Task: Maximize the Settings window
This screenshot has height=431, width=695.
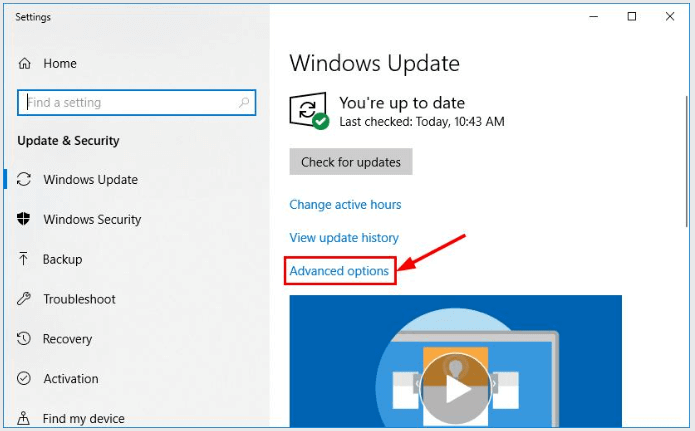Action: tap(632, 17)
